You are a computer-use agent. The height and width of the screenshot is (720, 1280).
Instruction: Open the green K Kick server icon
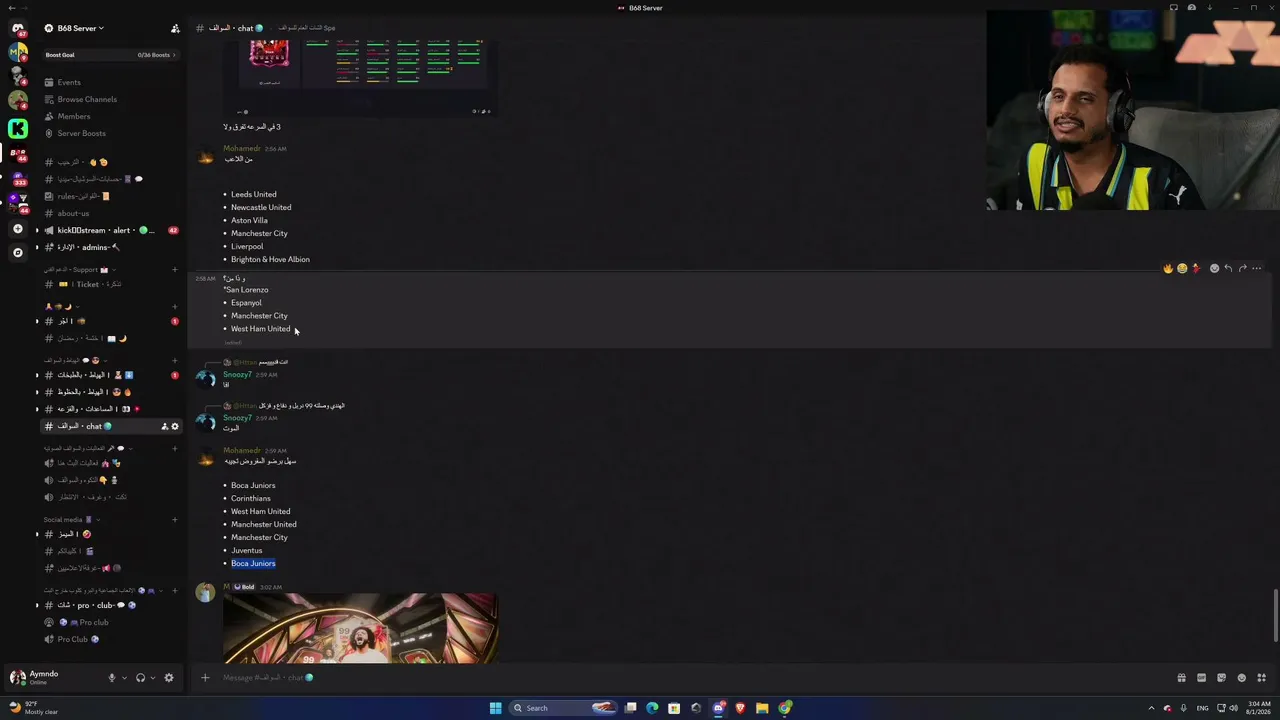(x=17, y=127)
